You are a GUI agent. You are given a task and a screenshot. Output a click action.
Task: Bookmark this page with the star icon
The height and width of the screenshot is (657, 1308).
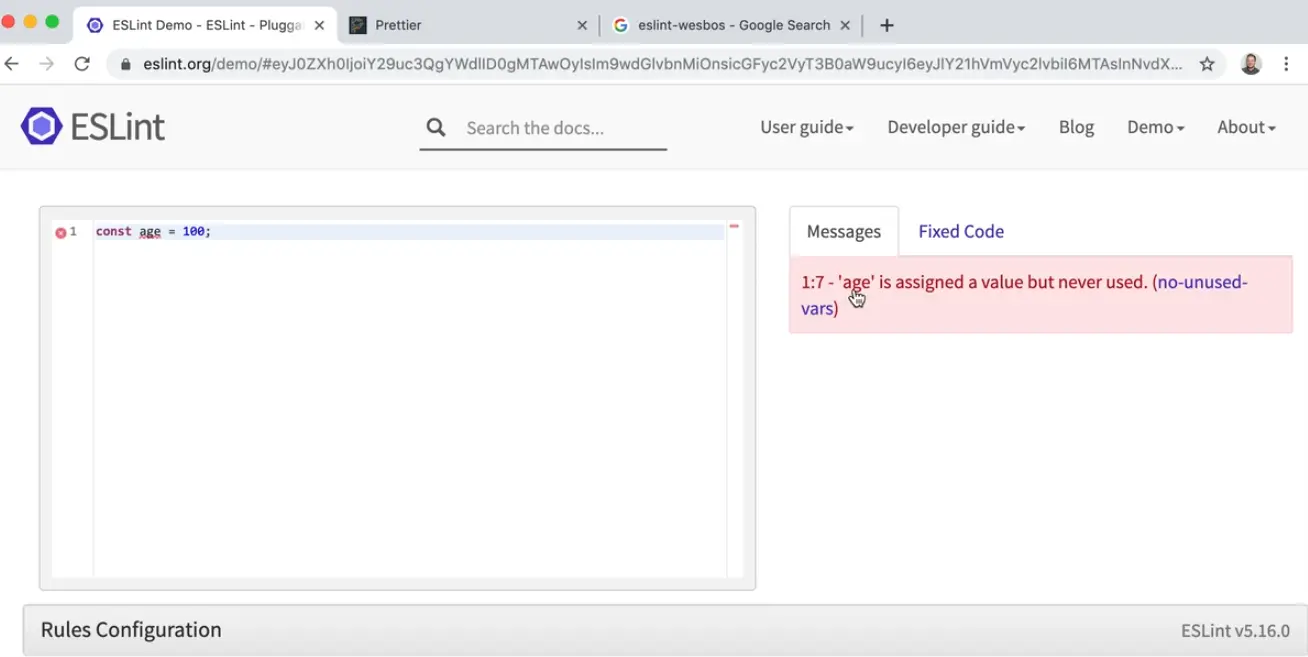(x=1207, y=64)
